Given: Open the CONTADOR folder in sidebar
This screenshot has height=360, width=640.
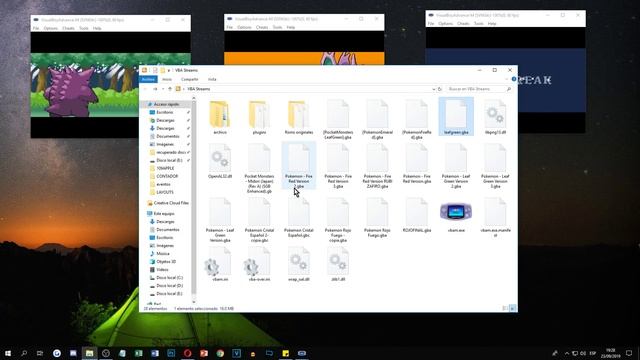Looking at the screenshot, I should pos(167,176).
